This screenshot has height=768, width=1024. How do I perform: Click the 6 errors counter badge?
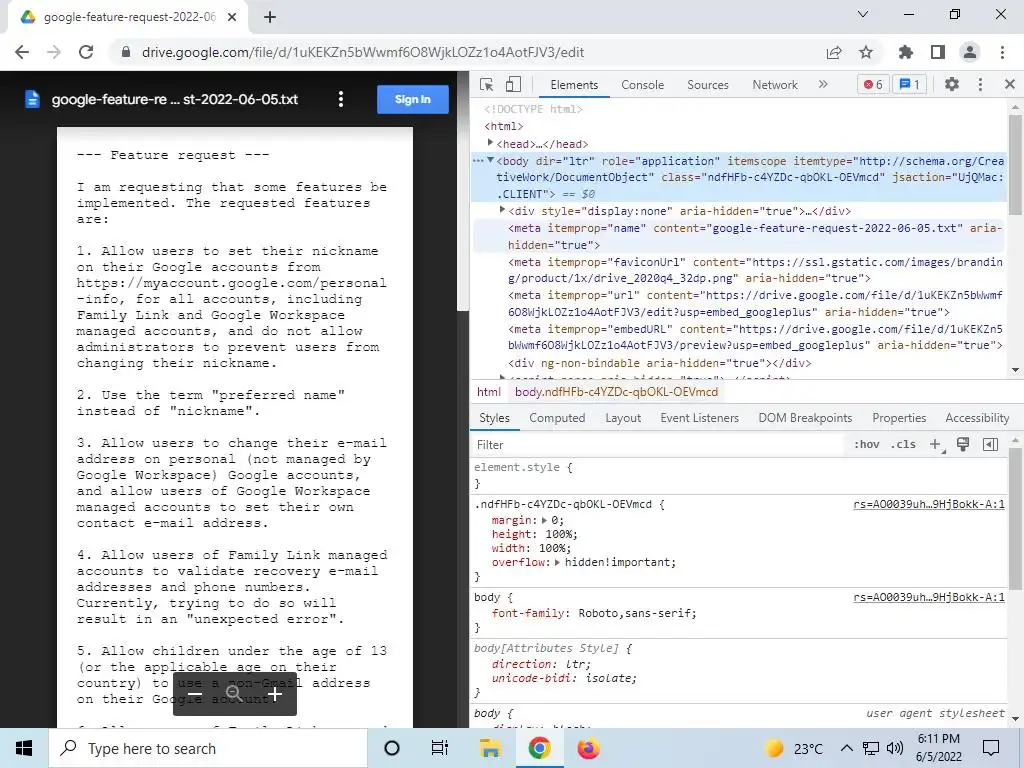[x=873, y=84]
